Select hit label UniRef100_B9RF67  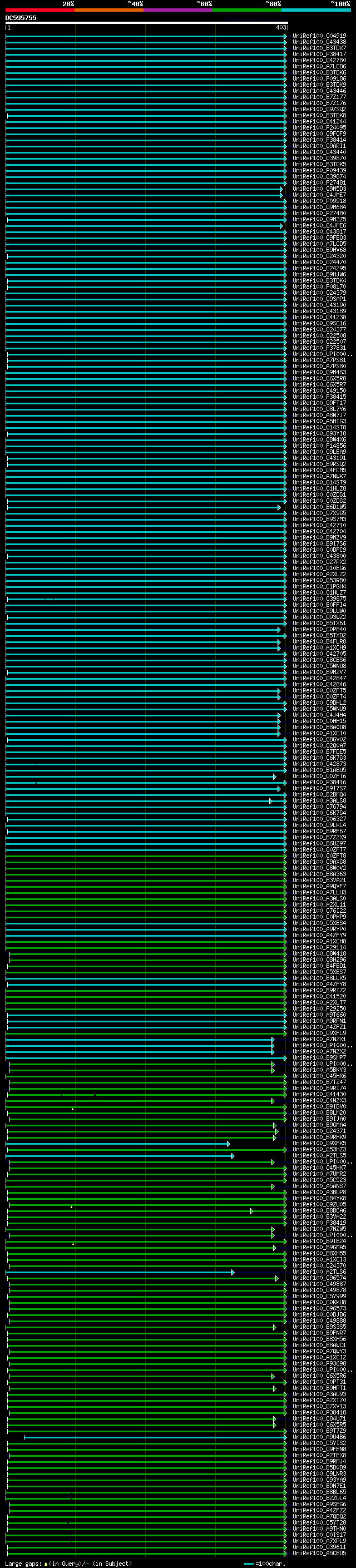319,831
